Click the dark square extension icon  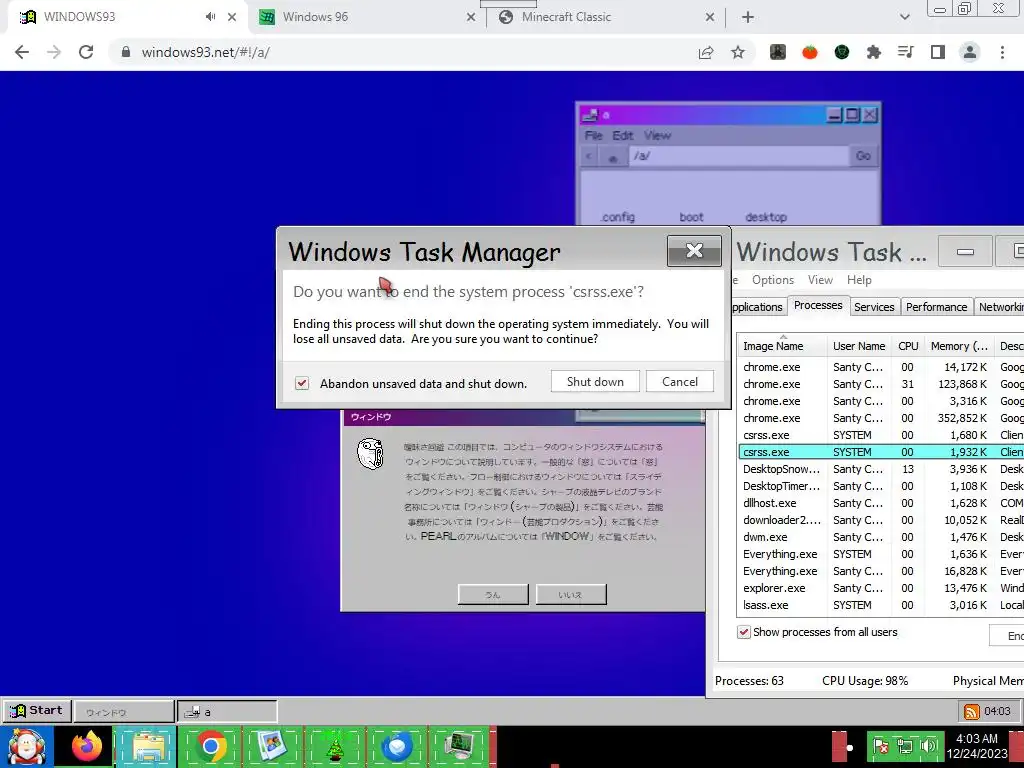pos(778,52)
